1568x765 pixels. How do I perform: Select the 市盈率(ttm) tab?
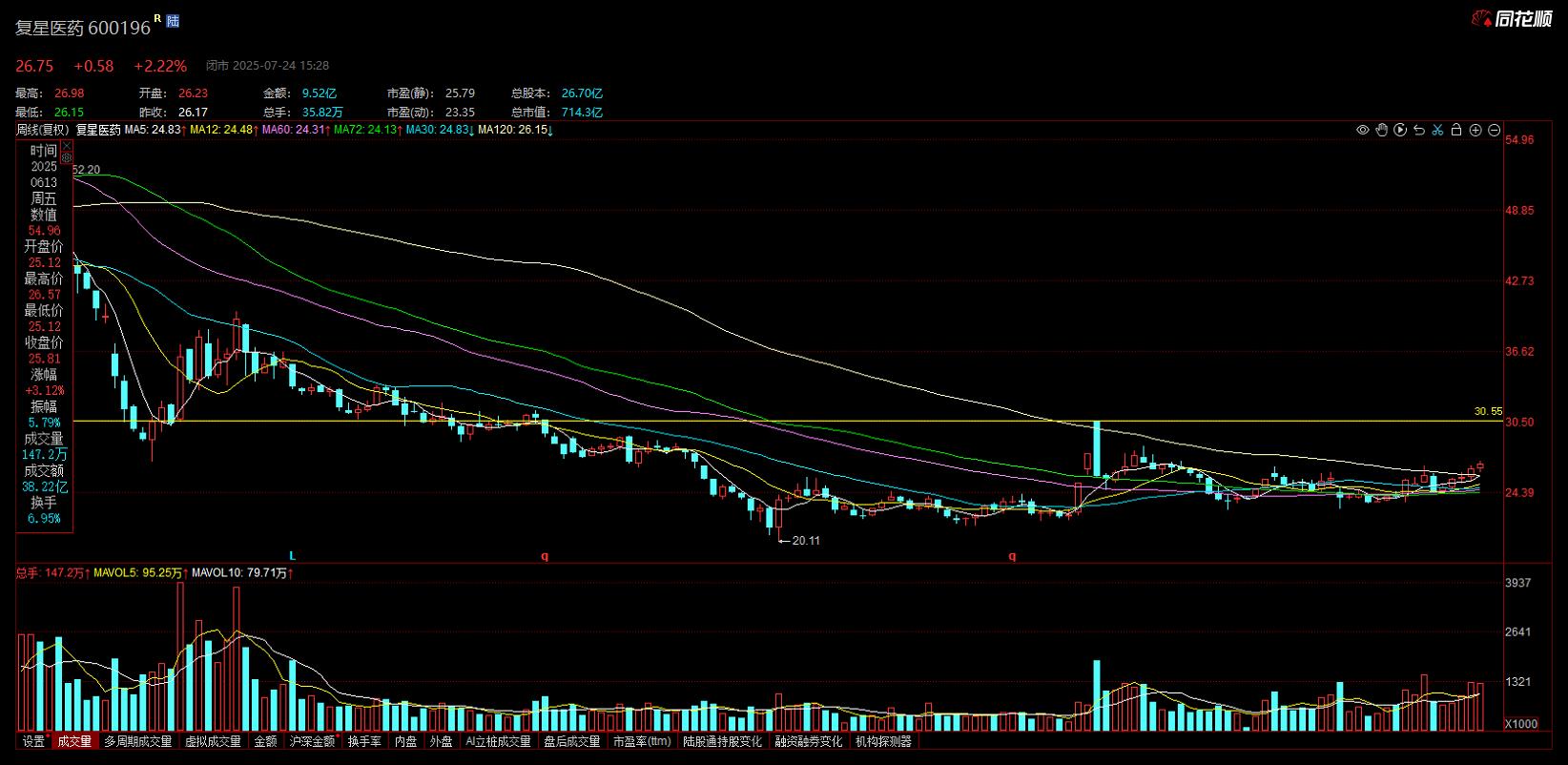642,741
